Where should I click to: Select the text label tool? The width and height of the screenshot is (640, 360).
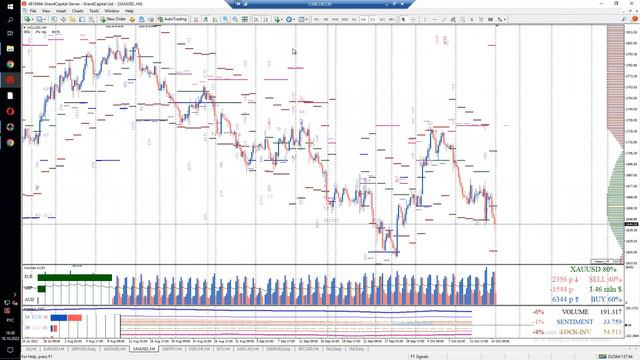(x=481, y=19)
